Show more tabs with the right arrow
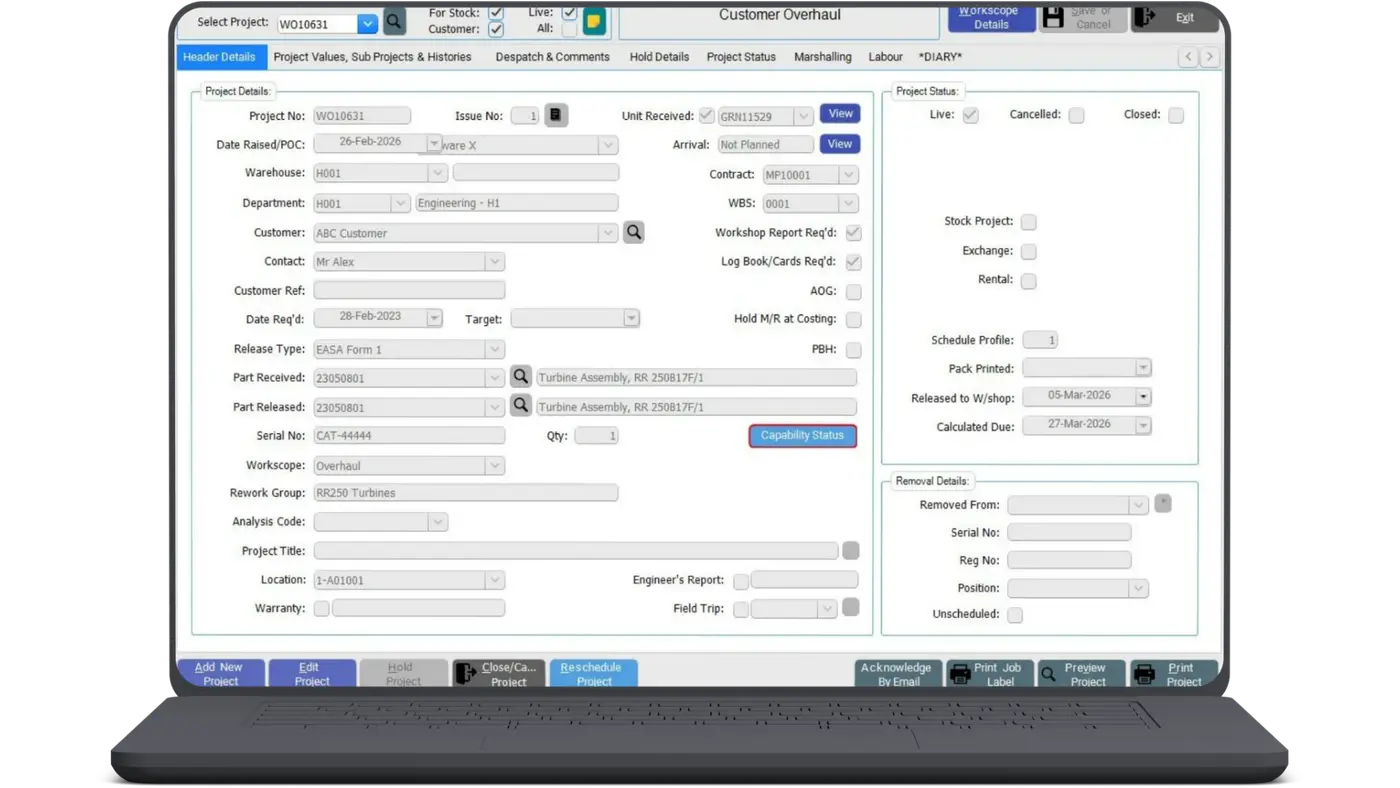Viewport: 1400px width, 788px height. point(1209,57)
